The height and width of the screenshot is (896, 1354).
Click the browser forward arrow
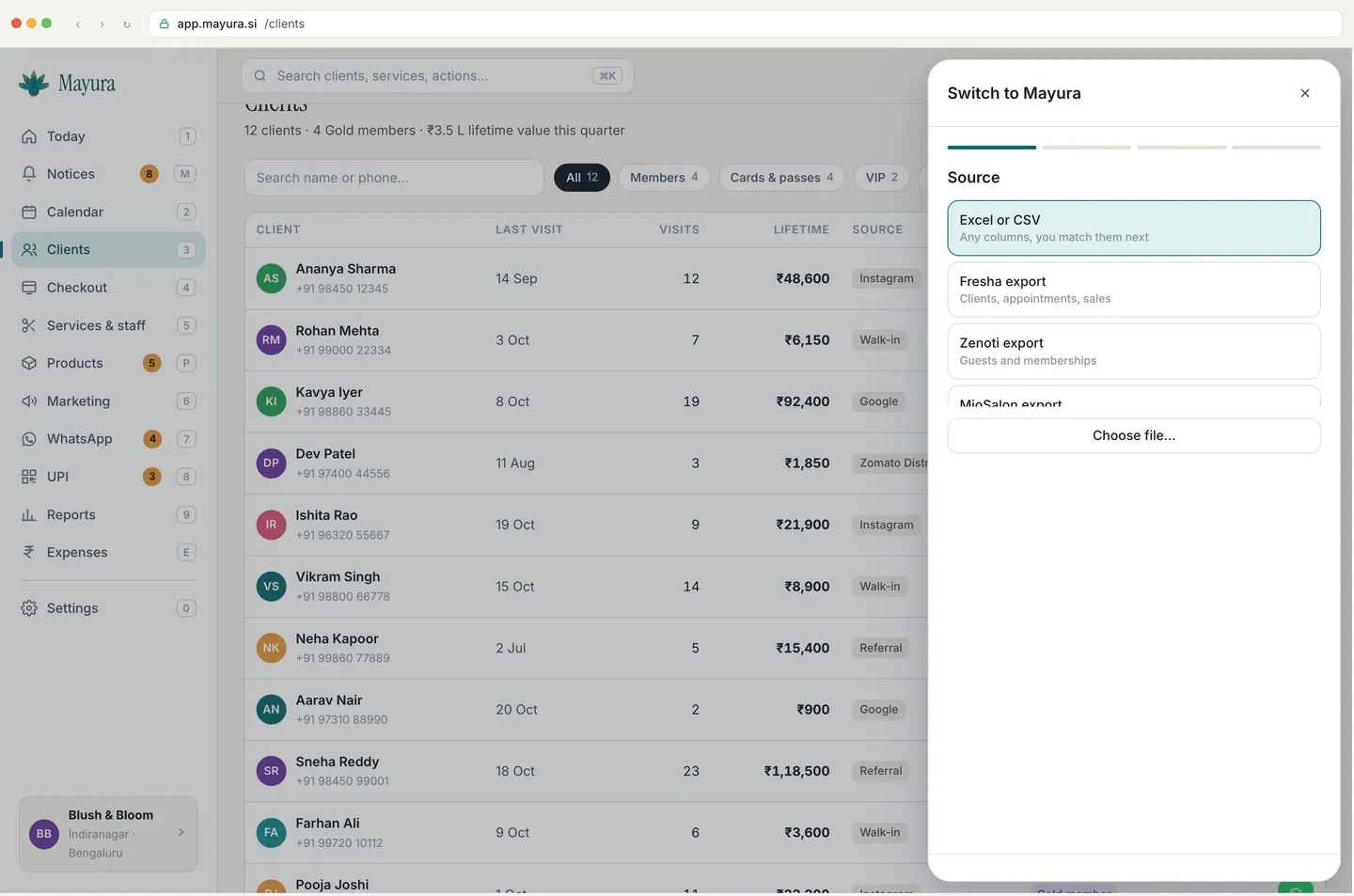tap(102, 24)
